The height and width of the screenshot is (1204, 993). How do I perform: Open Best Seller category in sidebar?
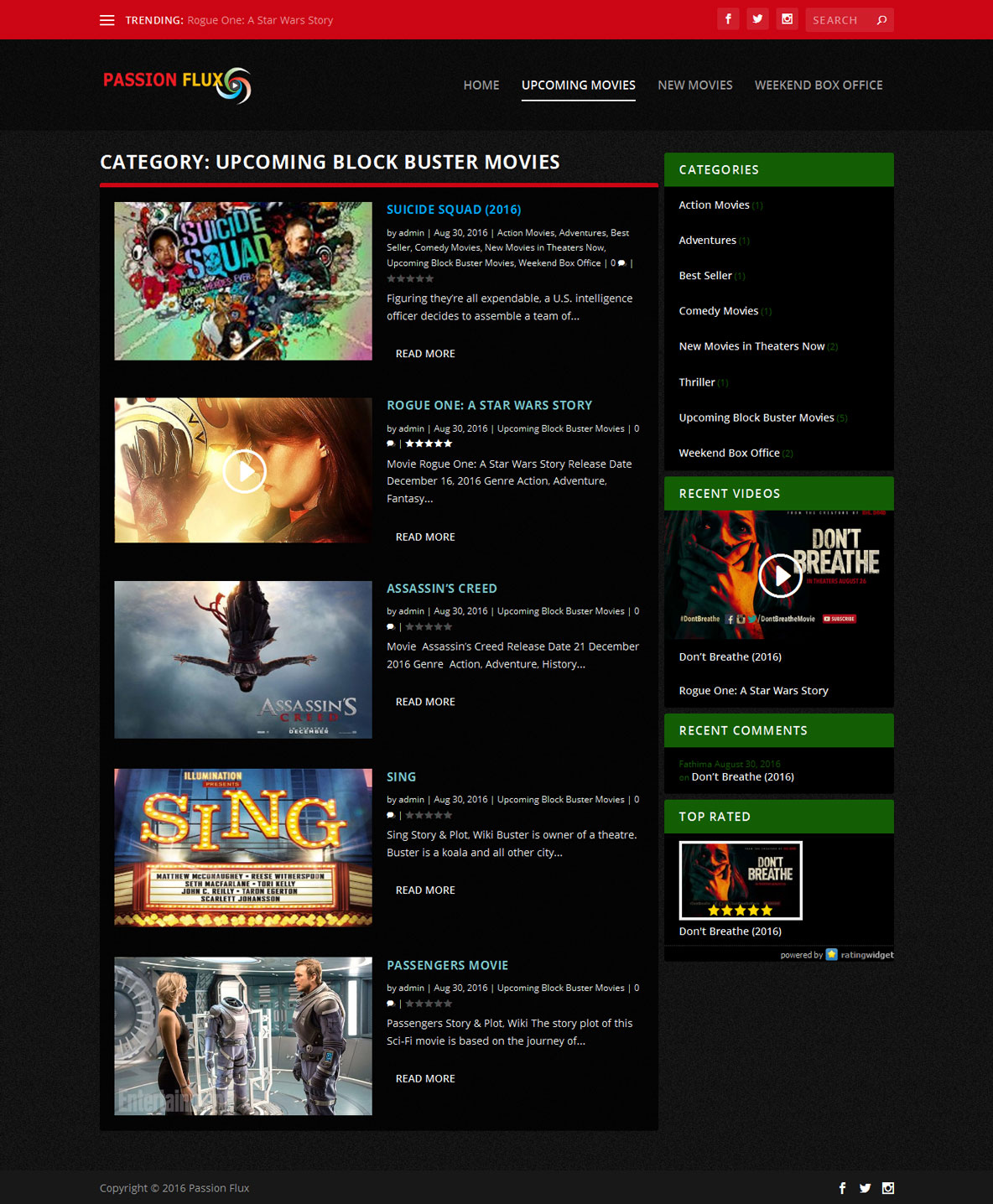(705, 276)
